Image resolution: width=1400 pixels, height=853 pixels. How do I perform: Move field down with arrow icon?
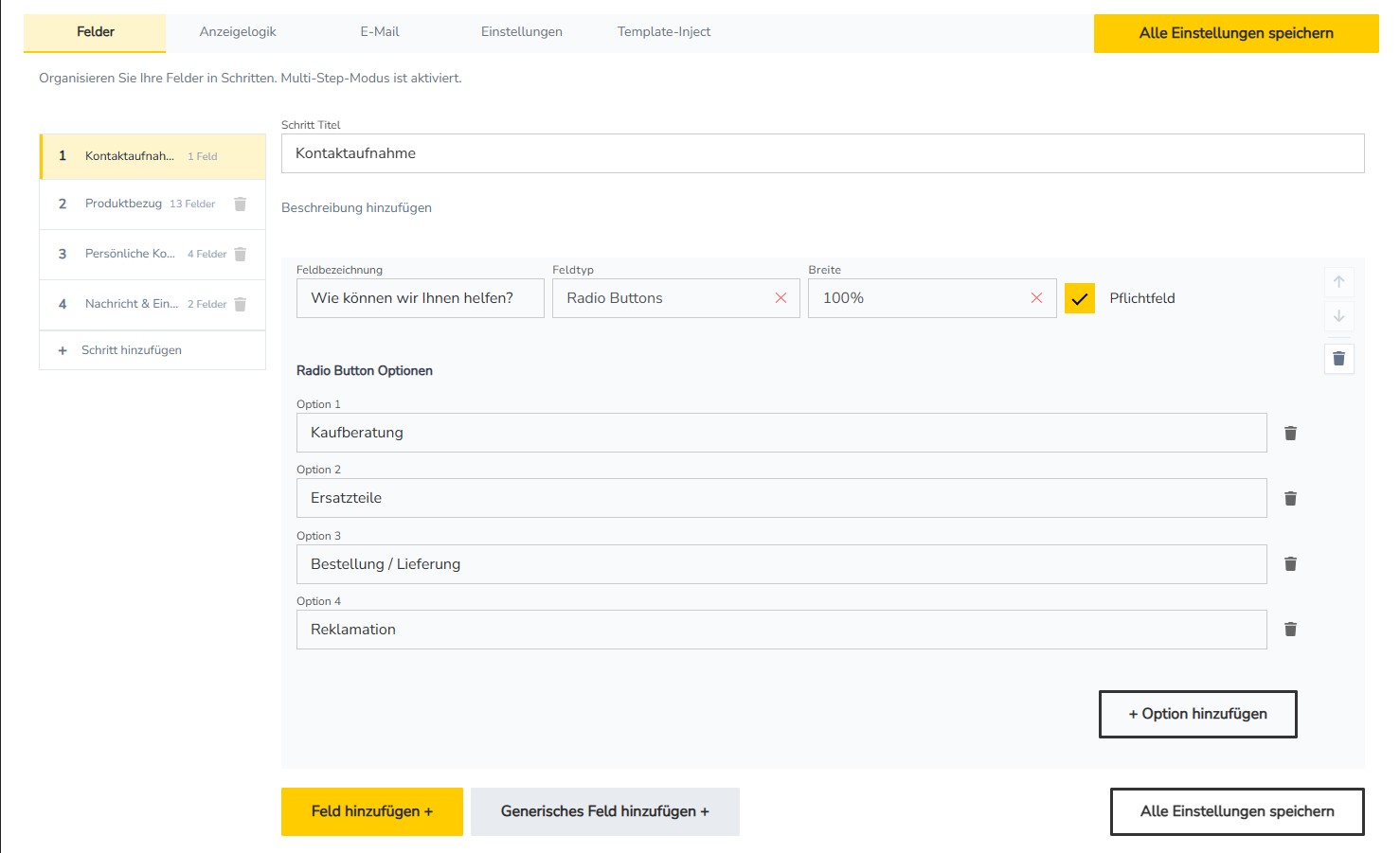[x=1338, y=315]
